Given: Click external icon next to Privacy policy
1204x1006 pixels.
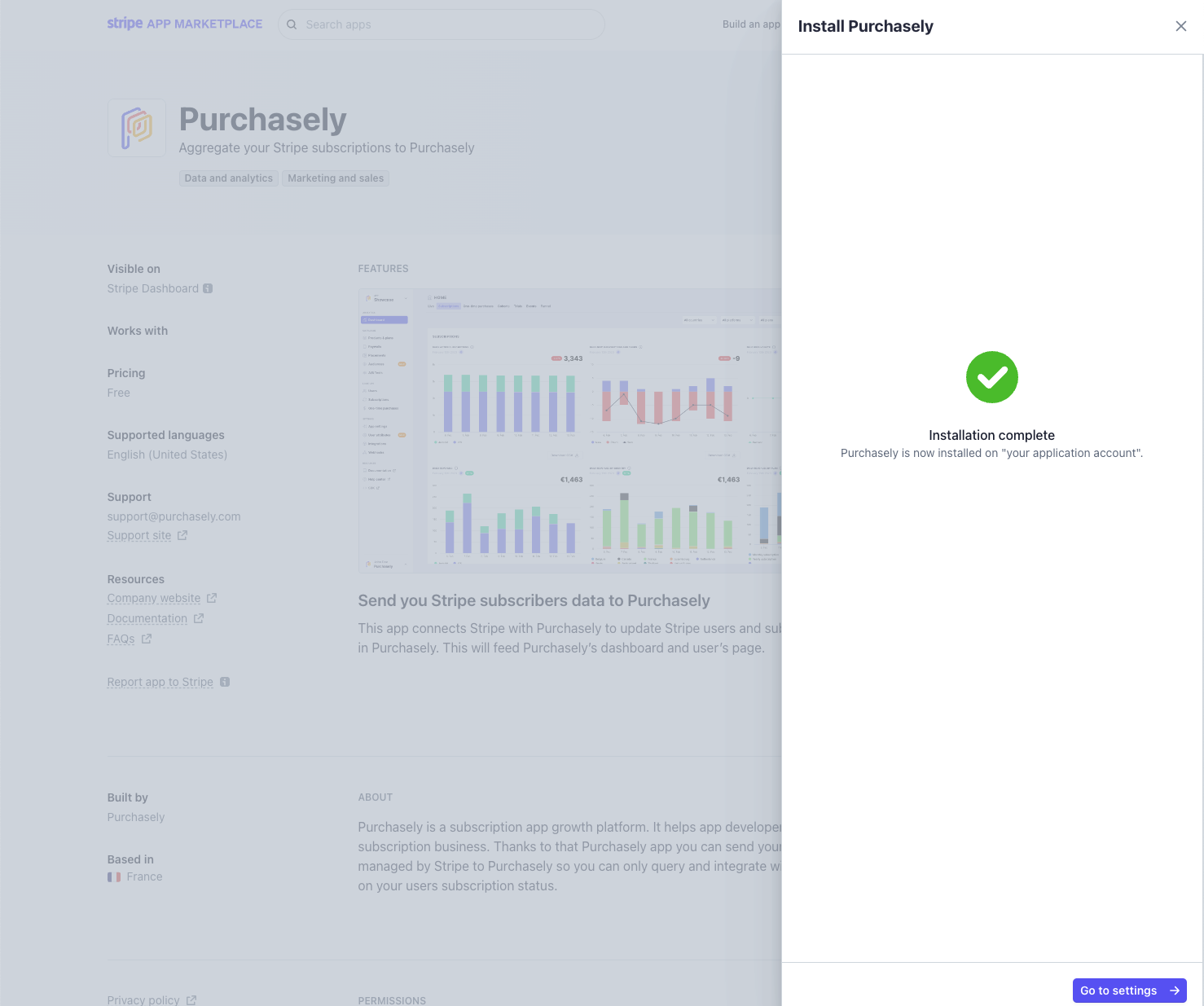Looking at the screenshot, I should pyautogui.click(x=191, y=999).
